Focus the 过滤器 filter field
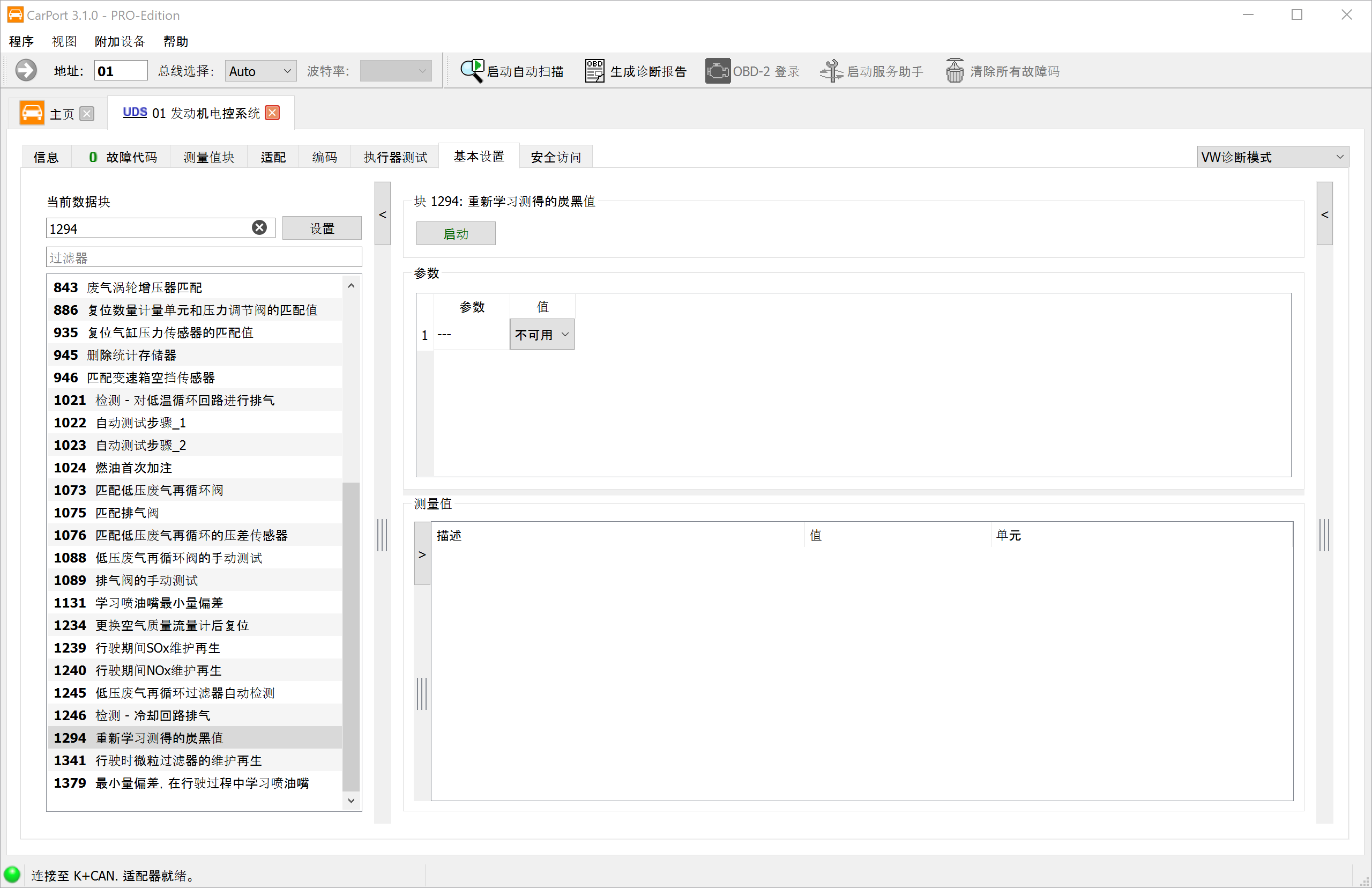The image size is (1372, 888). [204, 257]
